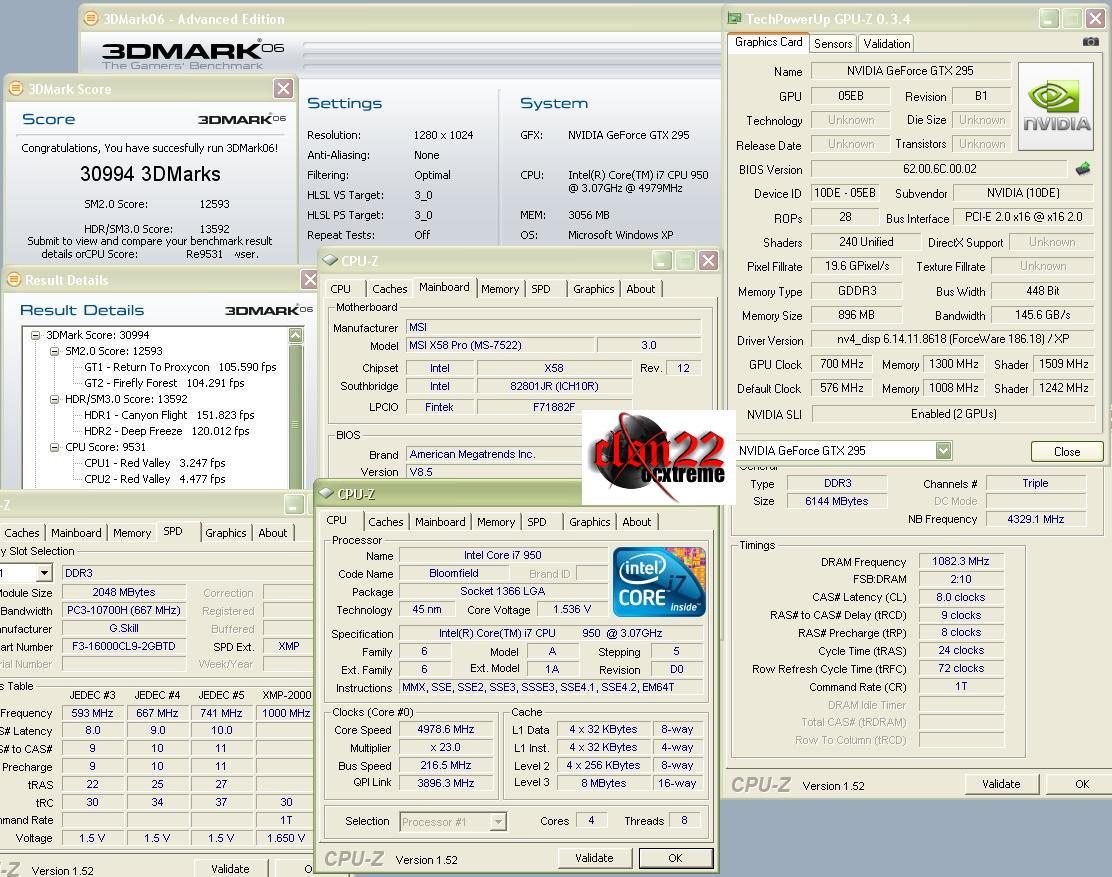Image resolution: width=1112 pixels, height=877 pixels.
Task: Select GT1 - Return To Proxycon result row
Action: (x=180, y=367)
